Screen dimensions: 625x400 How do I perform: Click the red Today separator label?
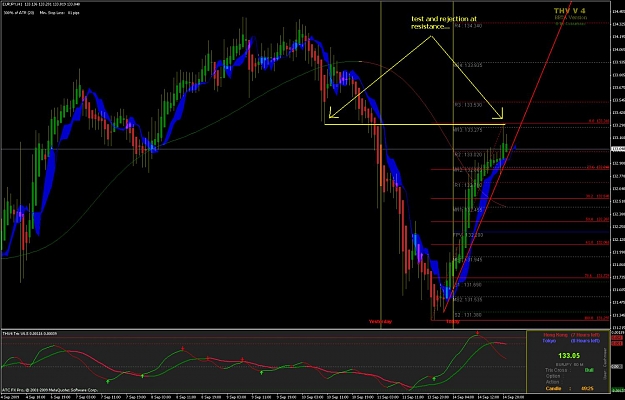(453, 322)
